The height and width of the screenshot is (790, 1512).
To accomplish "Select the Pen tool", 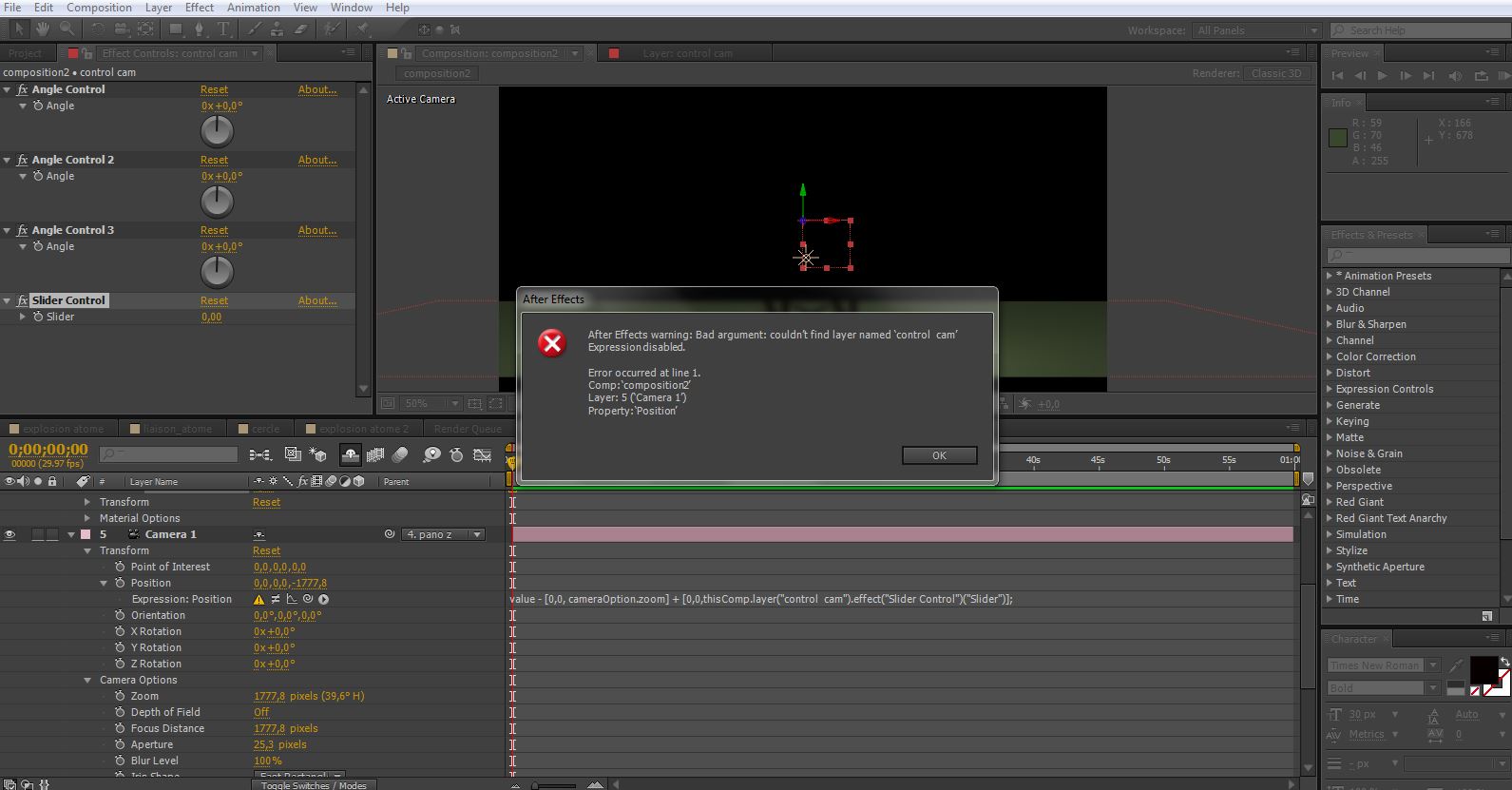I will [200, 29].
